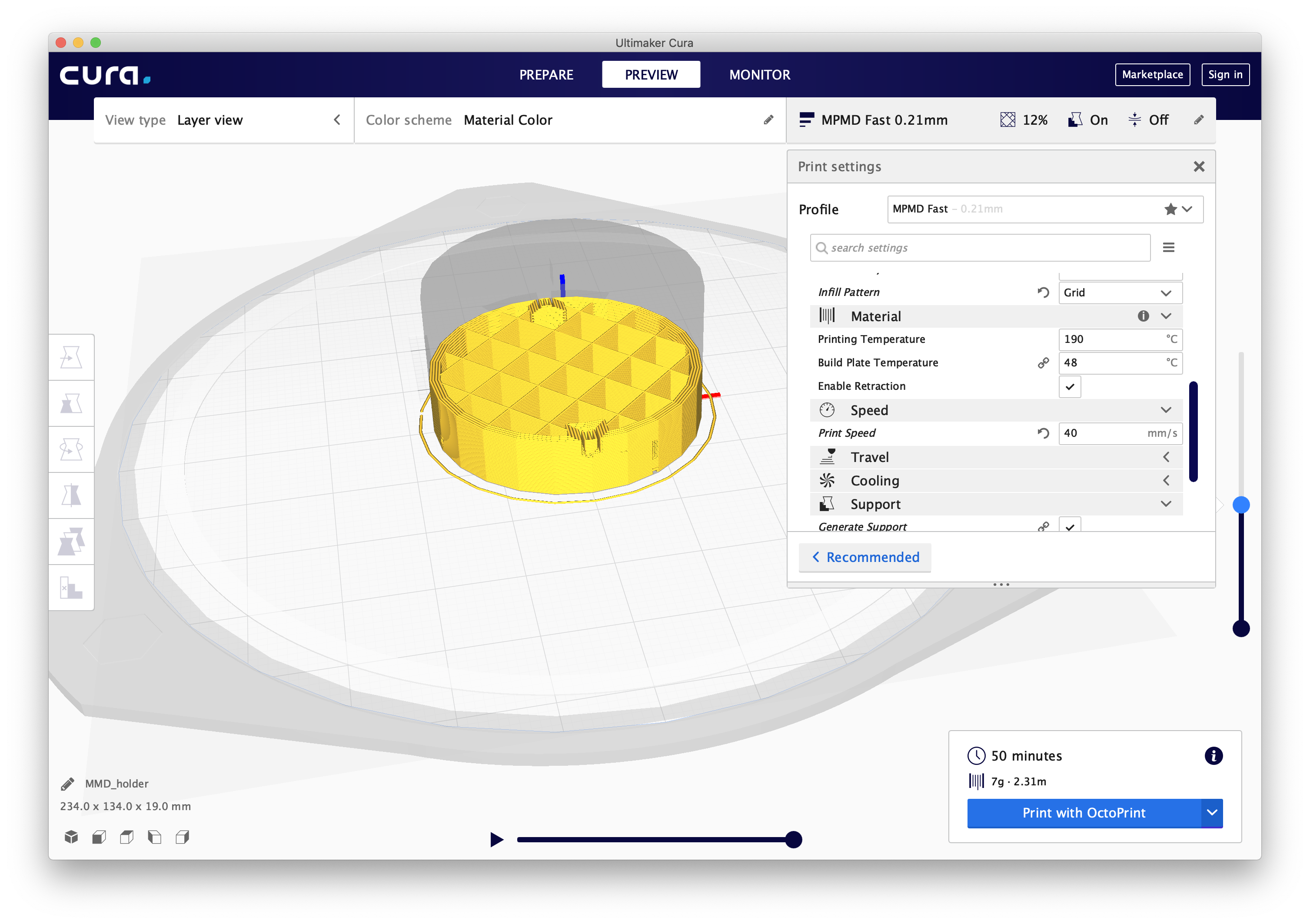The width and height of the screenshot is (1310, 924).
Task: Select the Rotate tool in left toolbar
Action: (x=71, y=449)
